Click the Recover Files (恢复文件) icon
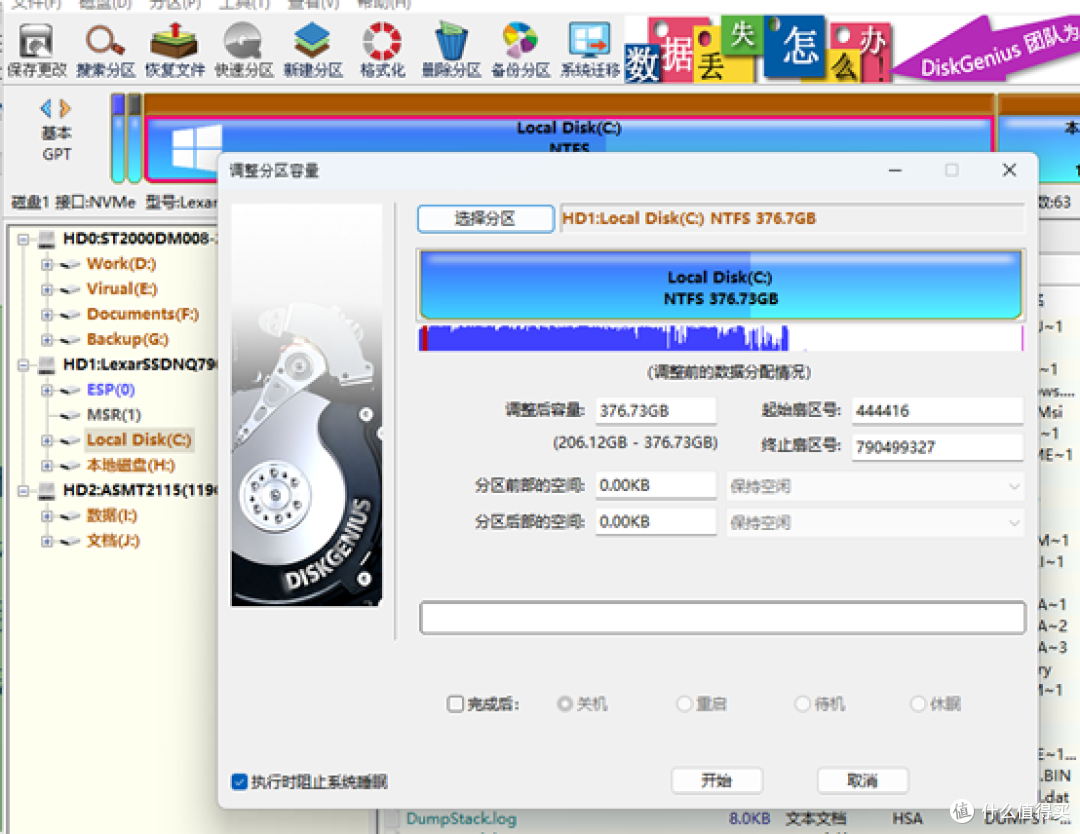 pos(174,50)
